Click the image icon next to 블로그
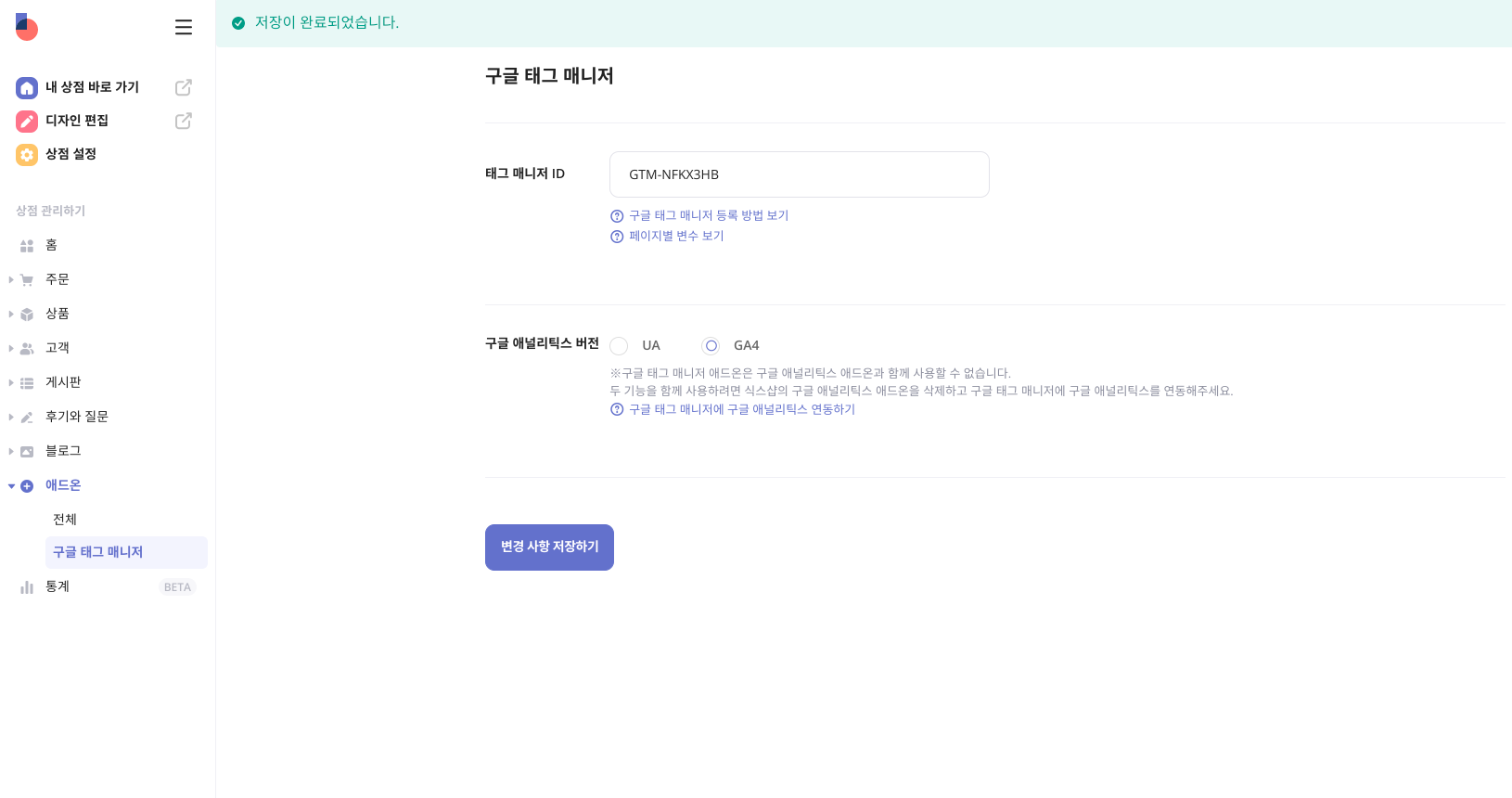 [27, 452]
